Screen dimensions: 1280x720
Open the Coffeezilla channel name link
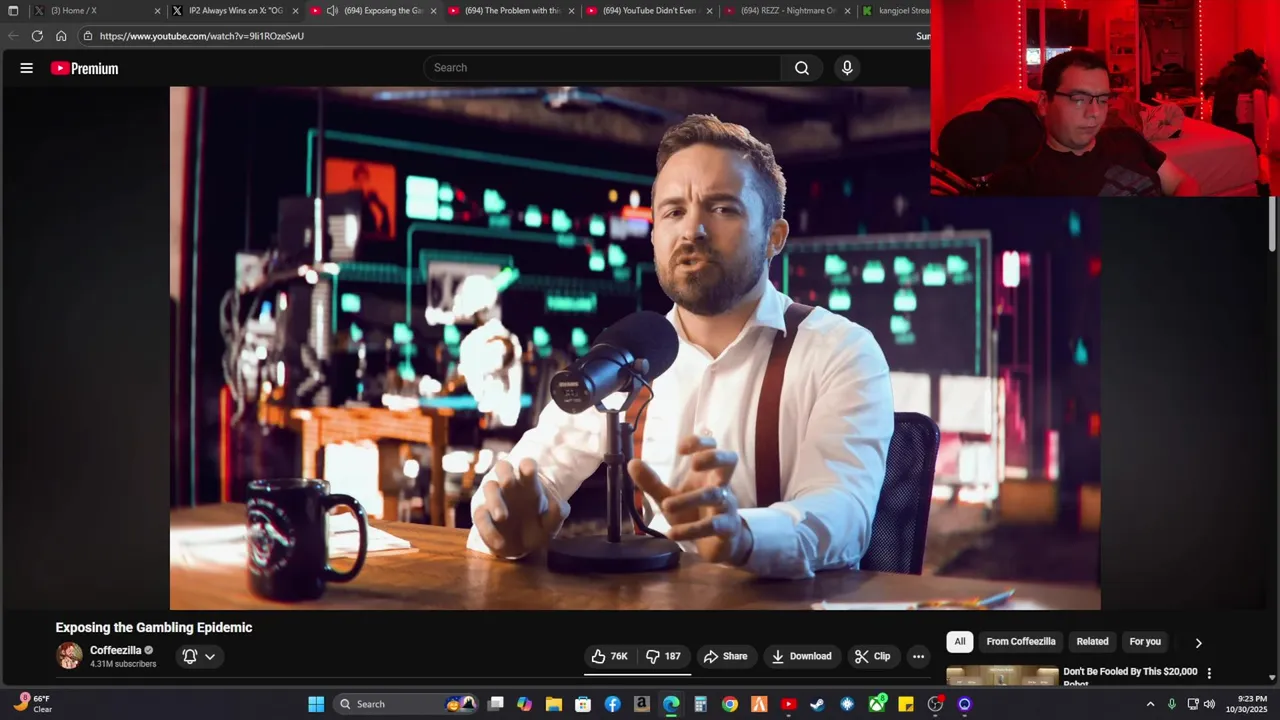[x=116, y=650]
